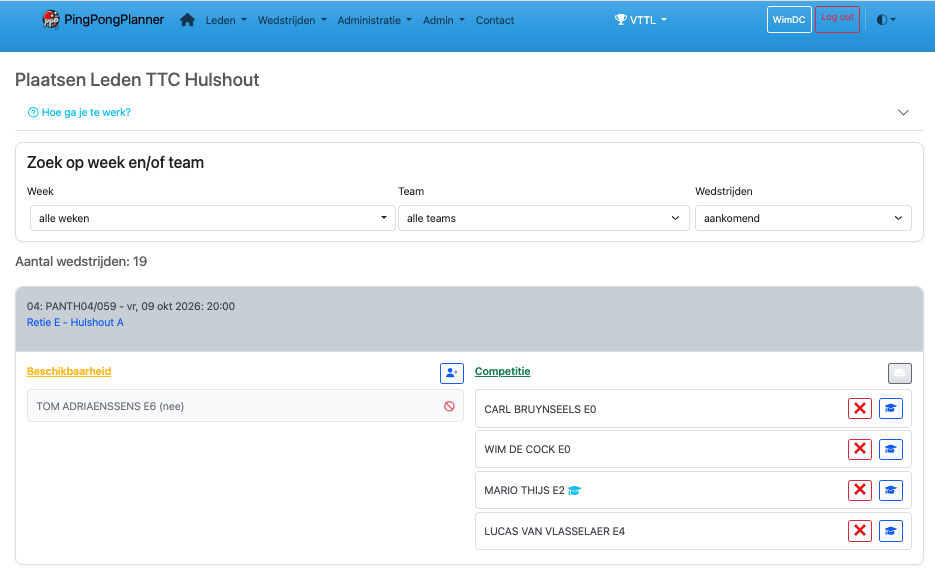Screen dimensions: 935x577
Task: Click the WimDC user button
Action: point(789,20)
